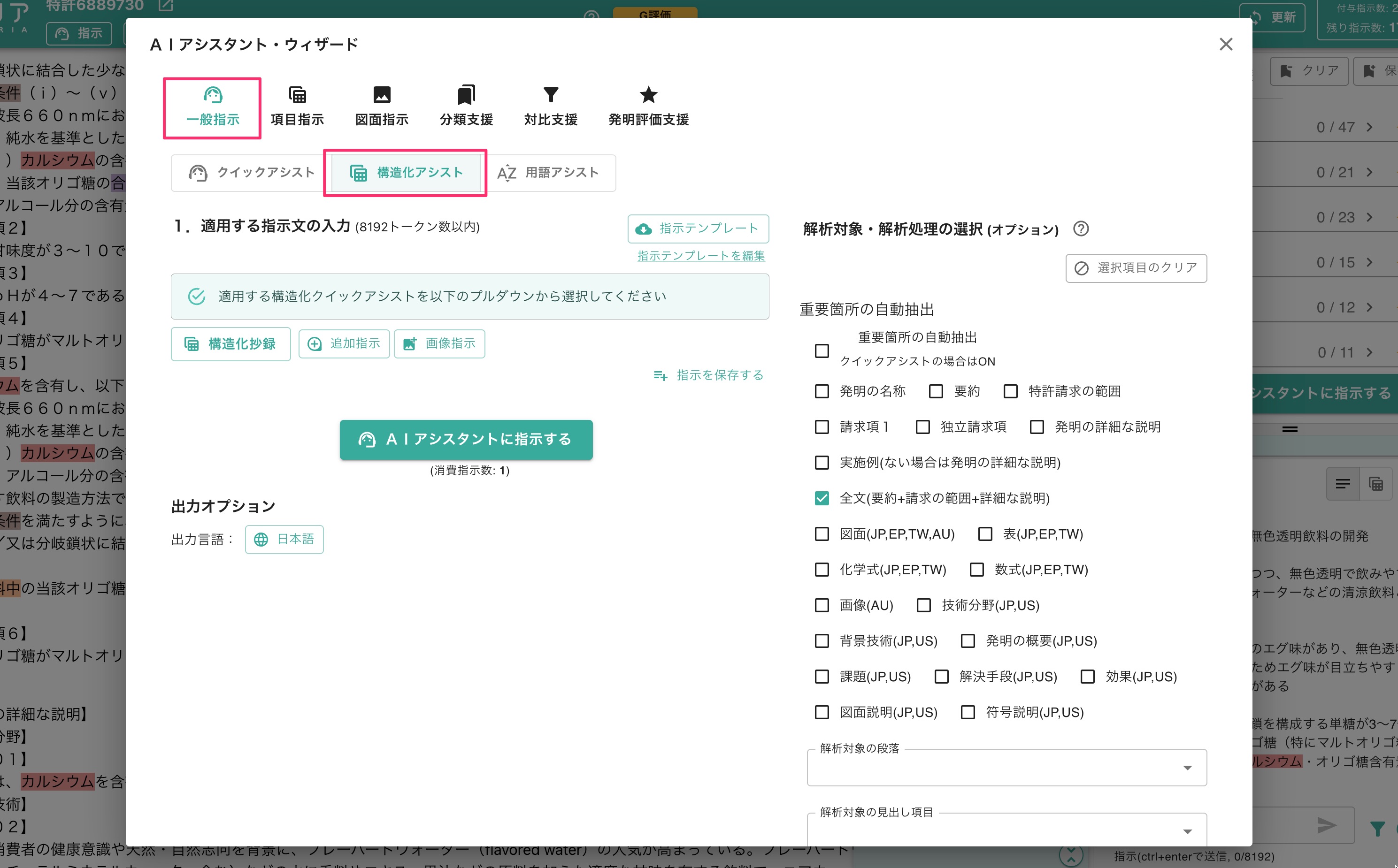
Task: Click the 構造化抄録 button
Action: click(x=230, y=344)
